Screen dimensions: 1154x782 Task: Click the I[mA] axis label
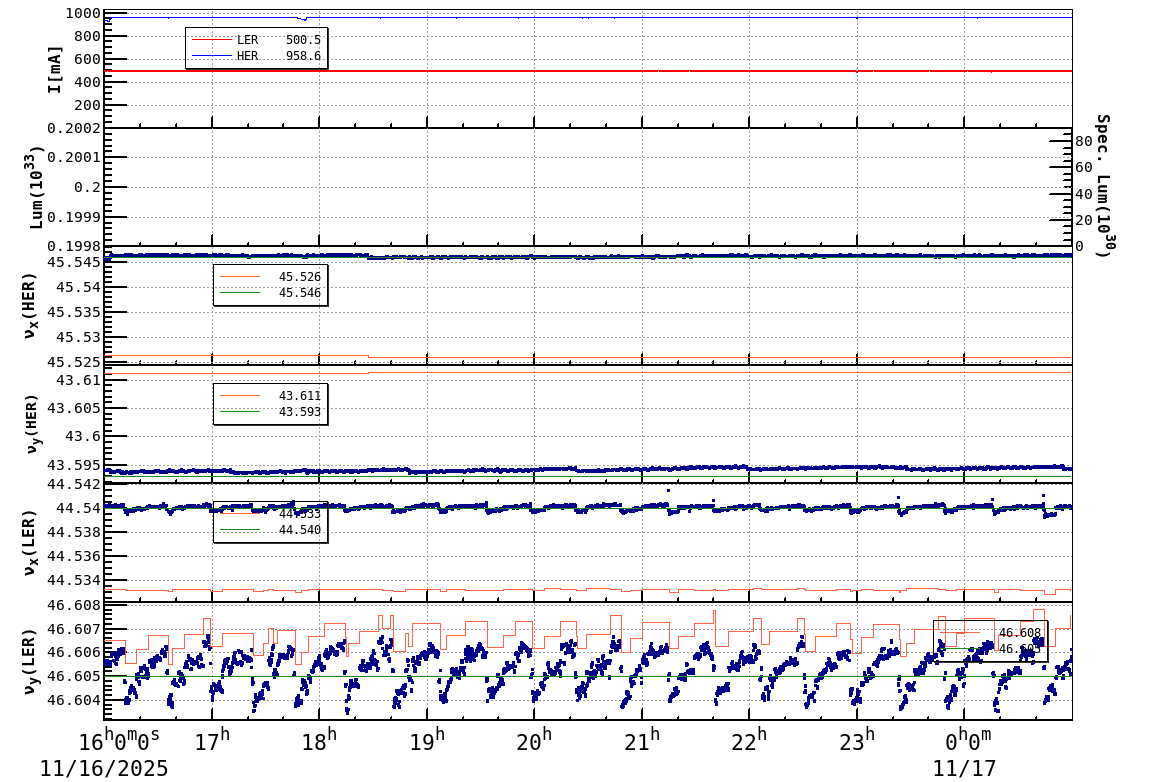point(55,69)
